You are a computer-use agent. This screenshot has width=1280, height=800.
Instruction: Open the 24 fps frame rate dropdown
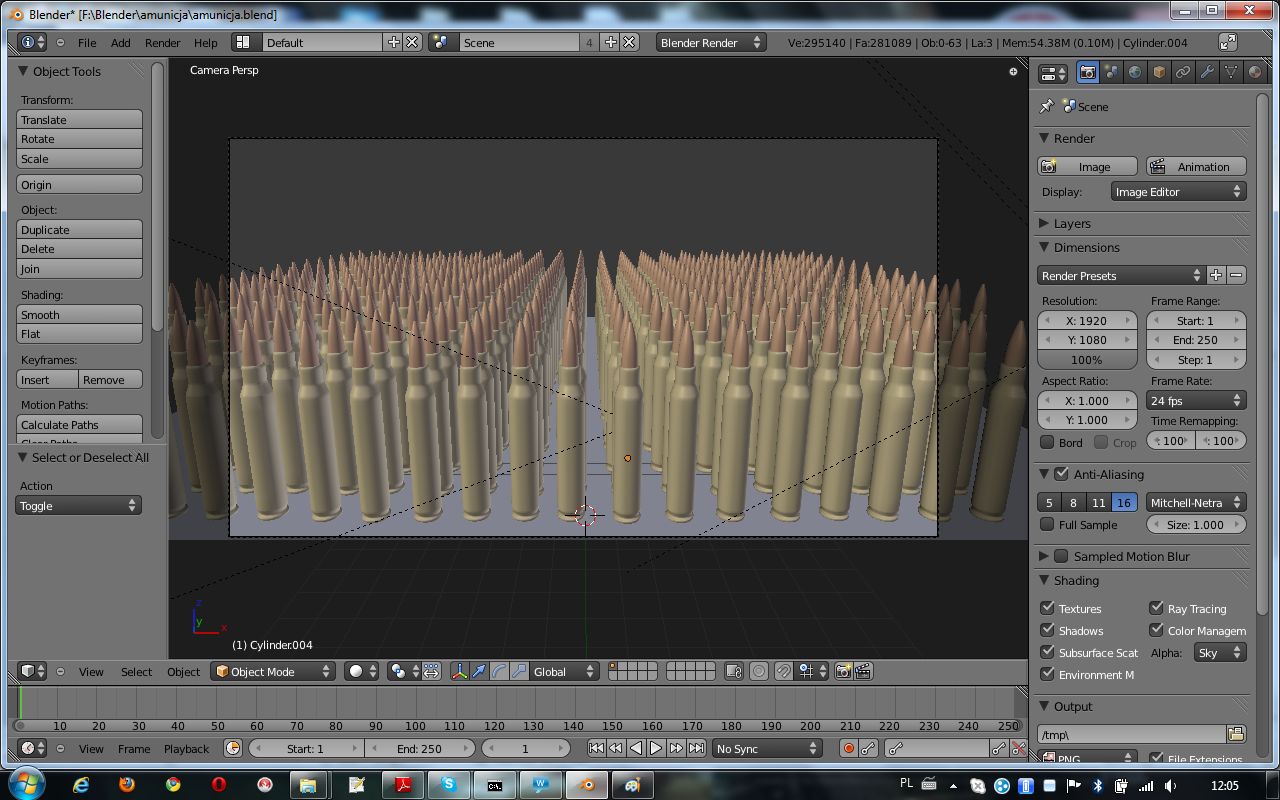[1196, 400]
